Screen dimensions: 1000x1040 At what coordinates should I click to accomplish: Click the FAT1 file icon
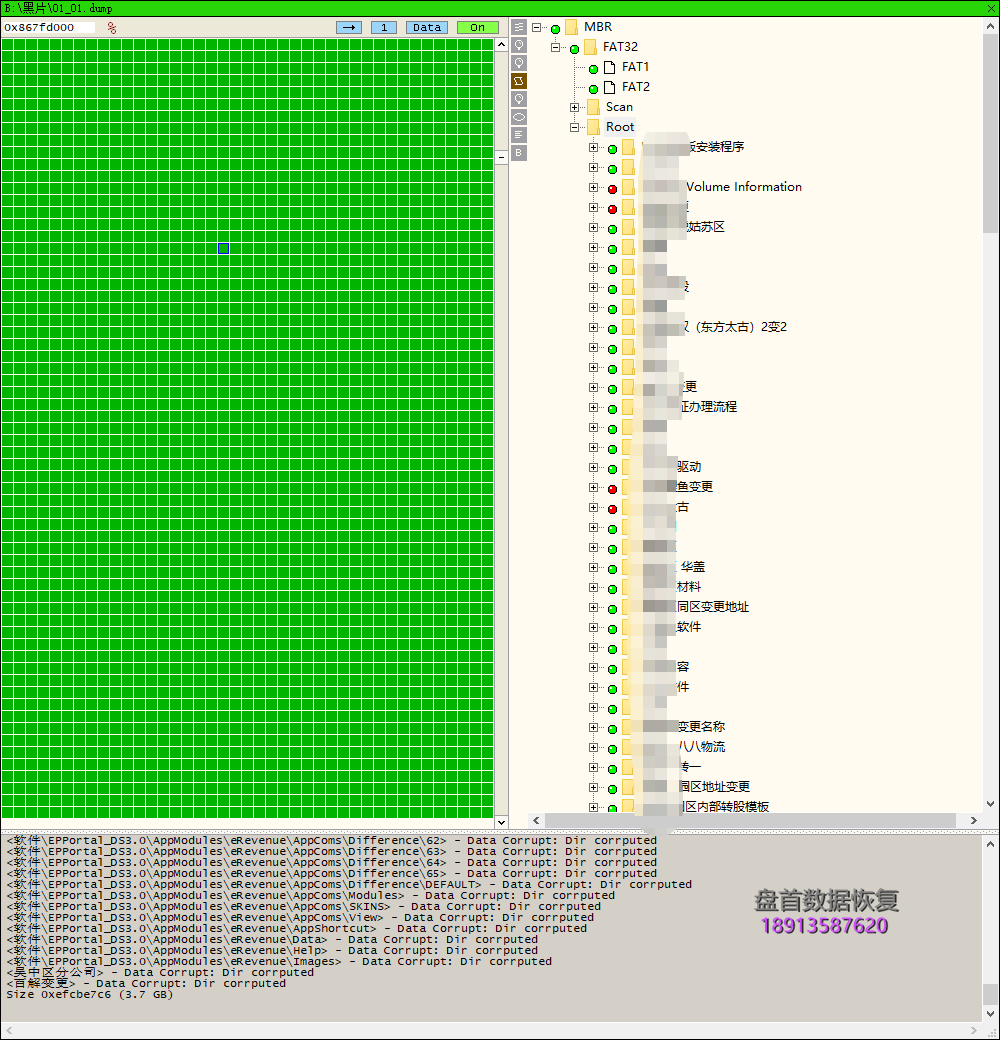(609, 67)
